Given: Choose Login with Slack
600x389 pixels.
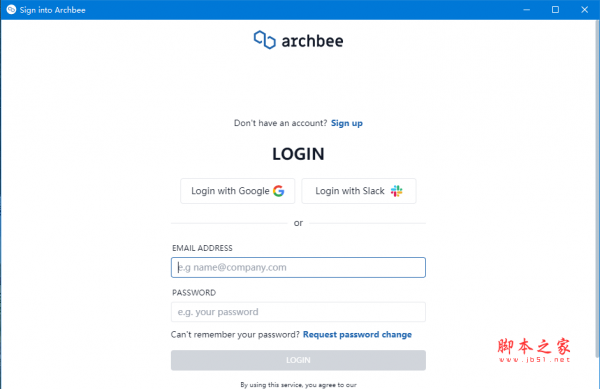Looking at the screenshot, I should (359, 191).
